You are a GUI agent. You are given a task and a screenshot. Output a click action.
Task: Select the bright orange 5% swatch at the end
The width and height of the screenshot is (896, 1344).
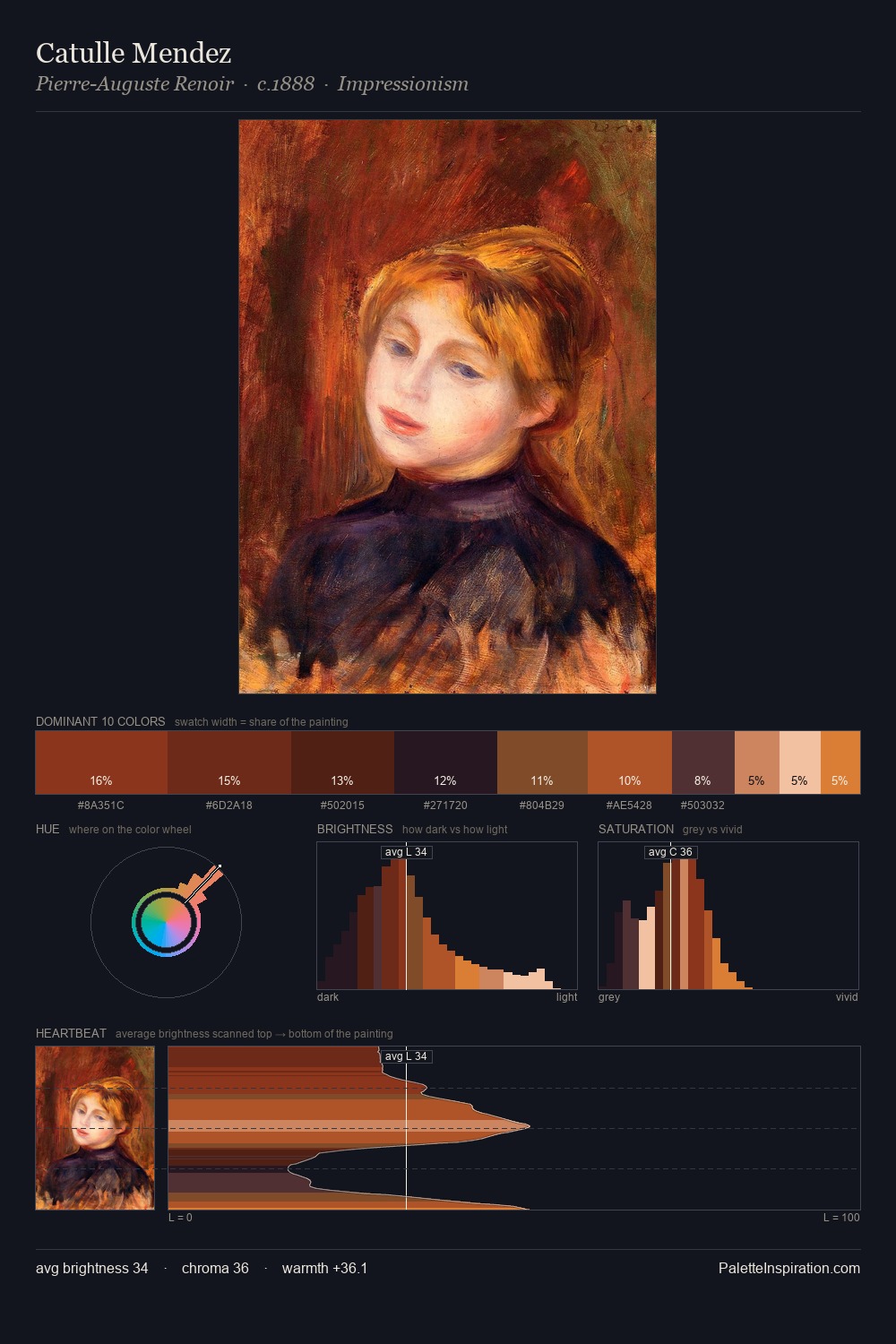pos(840,762)
